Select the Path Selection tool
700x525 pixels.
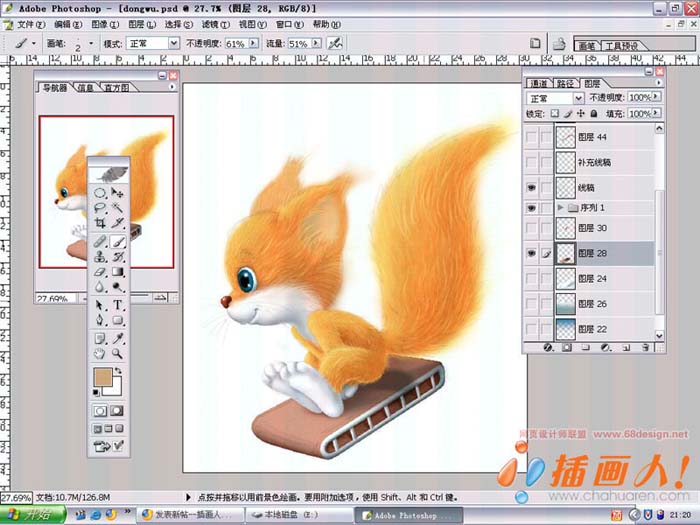[100, 305]
